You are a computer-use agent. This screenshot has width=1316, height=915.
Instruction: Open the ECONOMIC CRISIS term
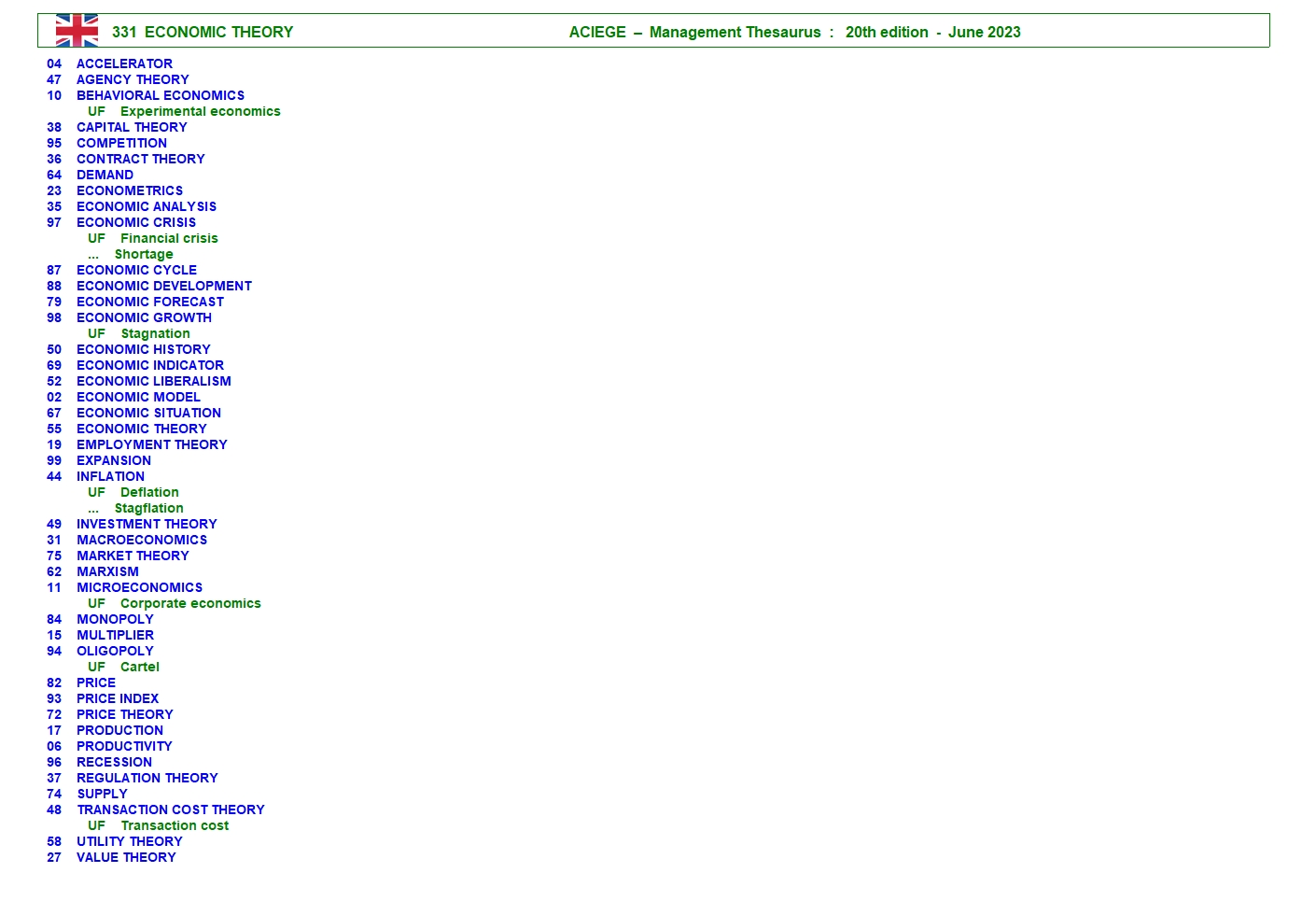136,222
